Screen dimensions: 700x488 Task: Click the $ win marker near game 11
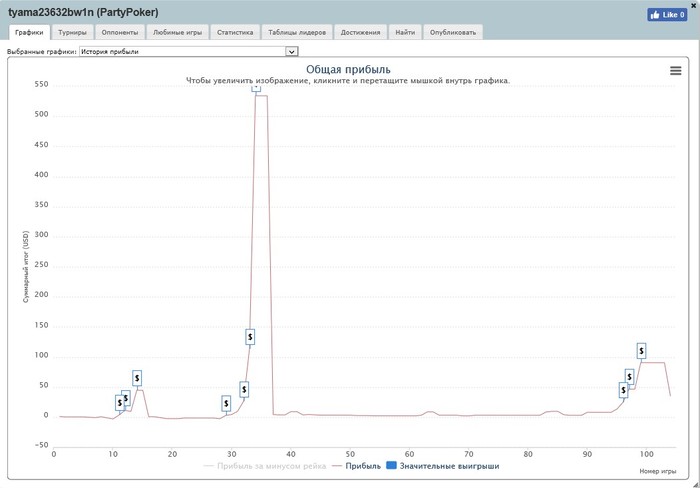120,403
